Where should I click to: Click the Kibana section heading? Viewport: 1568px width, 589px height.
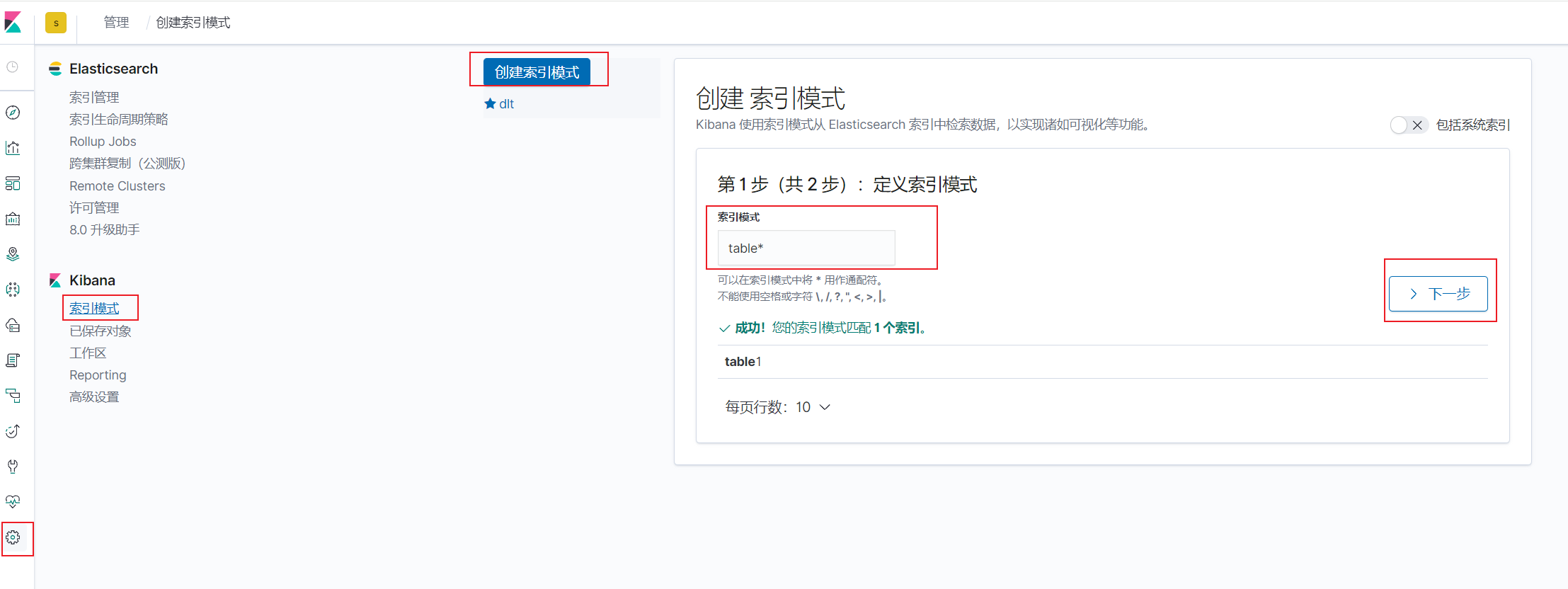(92, 280)
